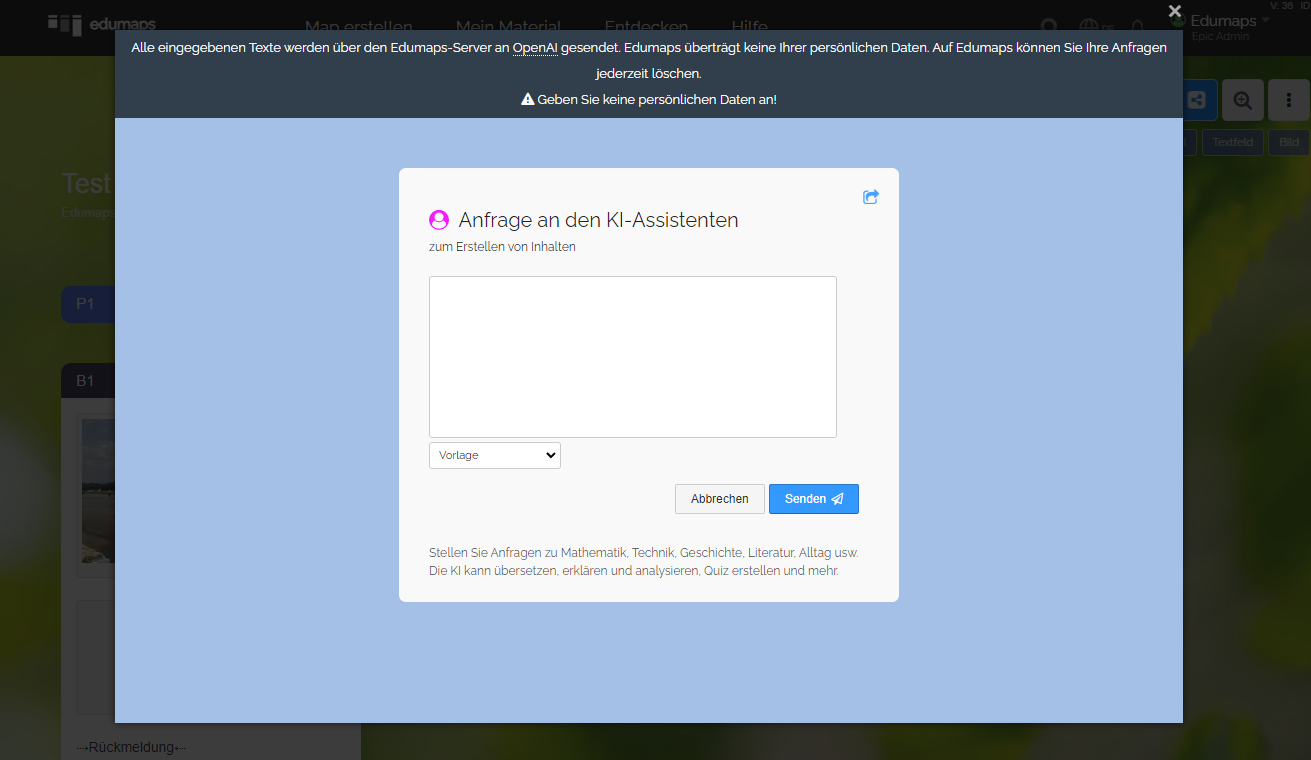1311x760 pixels.
Task: Click the edumaps logo in header
Action: tap(102, 24)
